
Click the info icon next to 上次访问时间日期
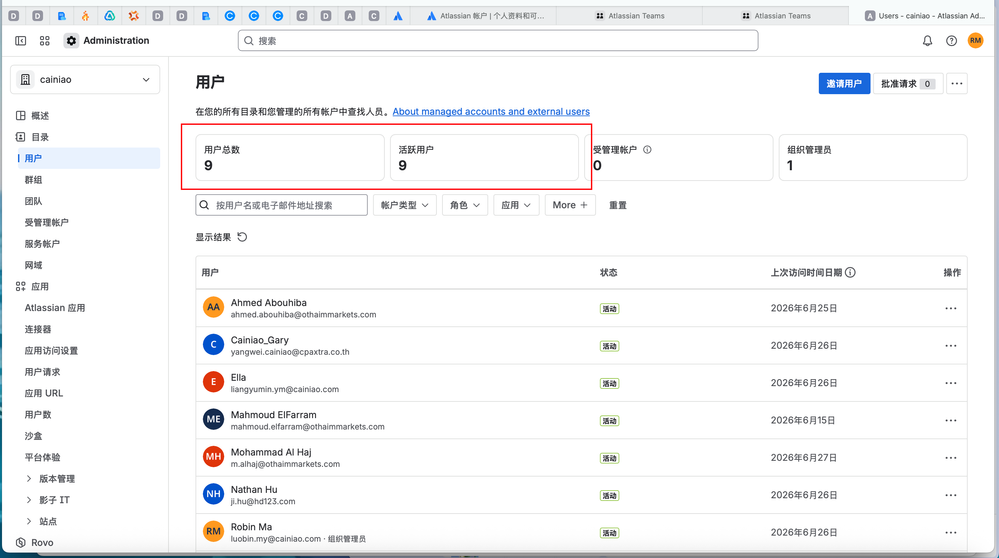click(850, 273)
